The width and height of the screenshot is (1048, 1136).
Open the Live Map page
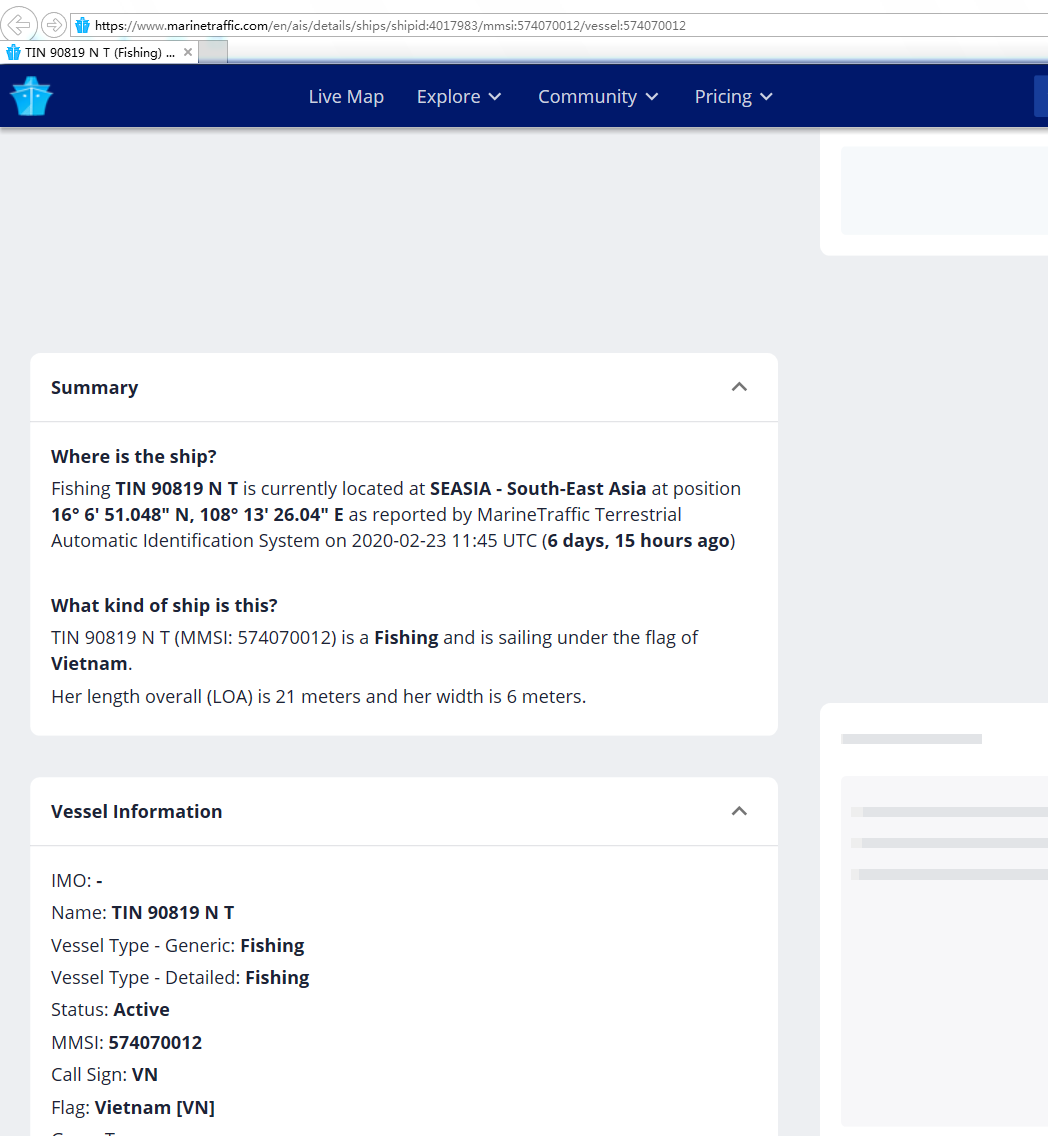346,96
